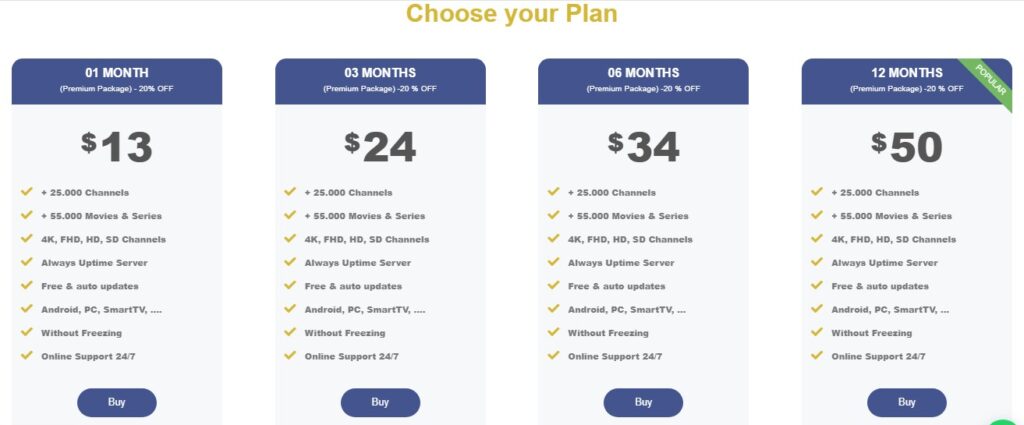Click Buy button for 06 Months plan

click(643, 402)
